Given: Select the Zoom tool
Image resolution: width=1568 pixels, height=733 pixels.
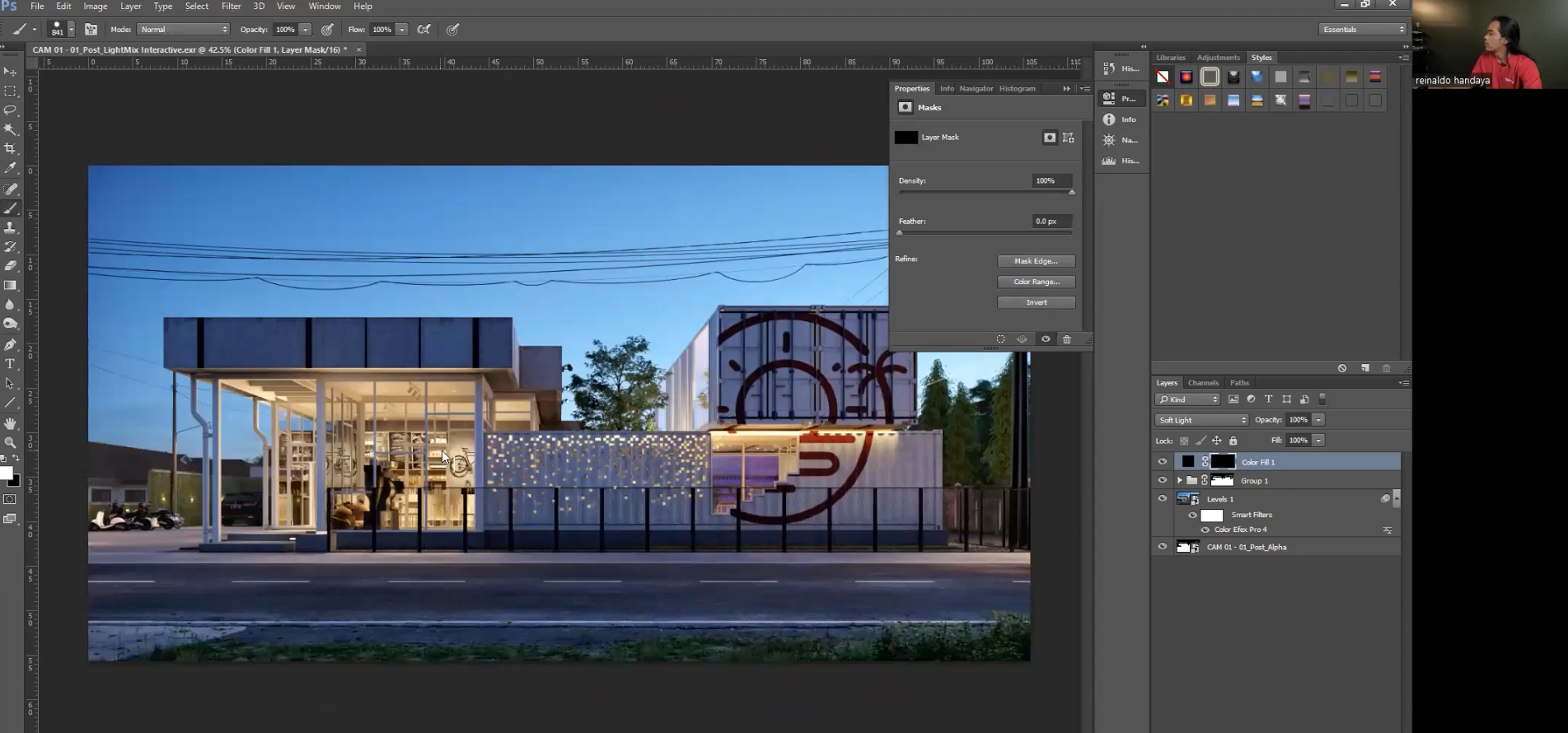Looking at the screenshot, I should (11, 442).
